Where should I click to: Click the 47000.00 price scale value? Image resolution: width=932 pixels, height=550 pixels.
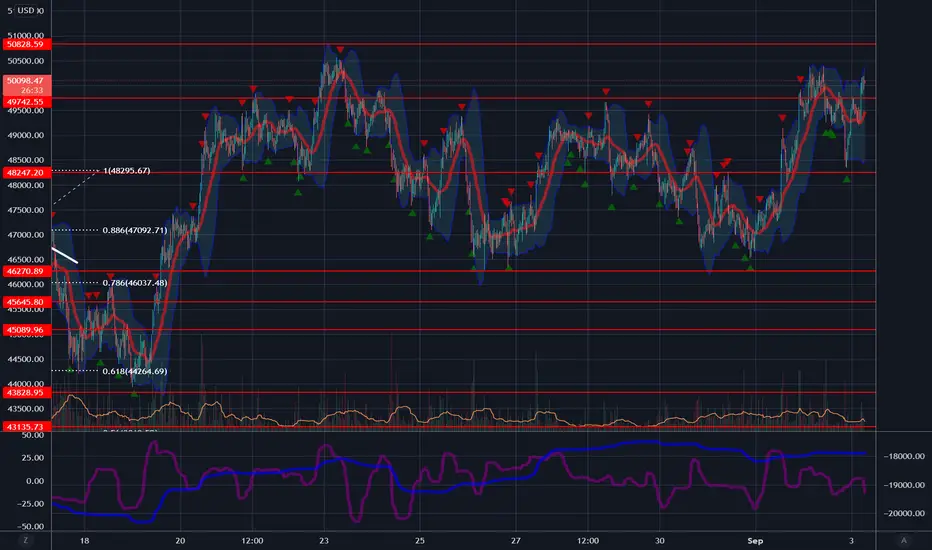point(26,234)
